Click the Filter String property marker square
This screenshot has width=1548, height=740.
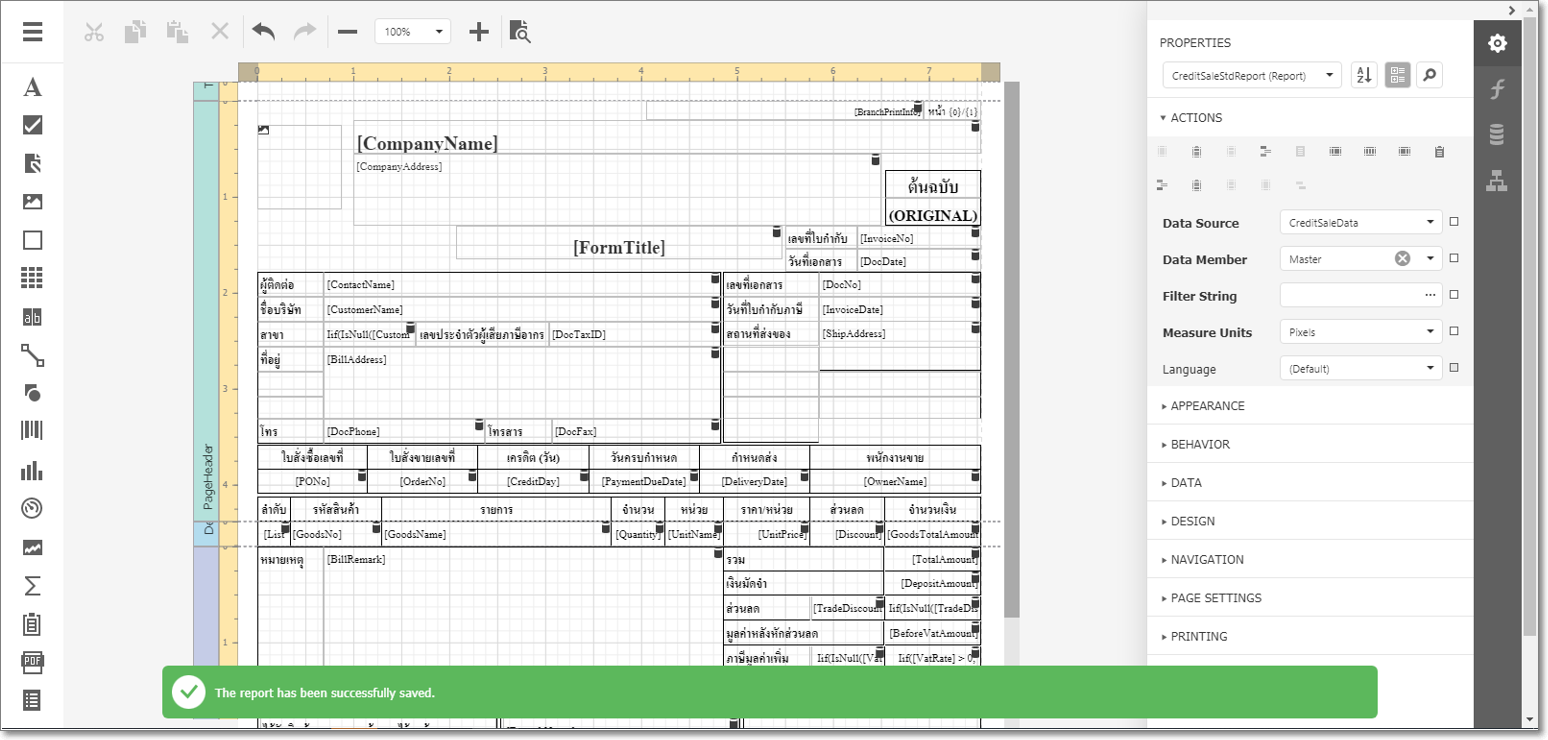[x=1454, y=295]
